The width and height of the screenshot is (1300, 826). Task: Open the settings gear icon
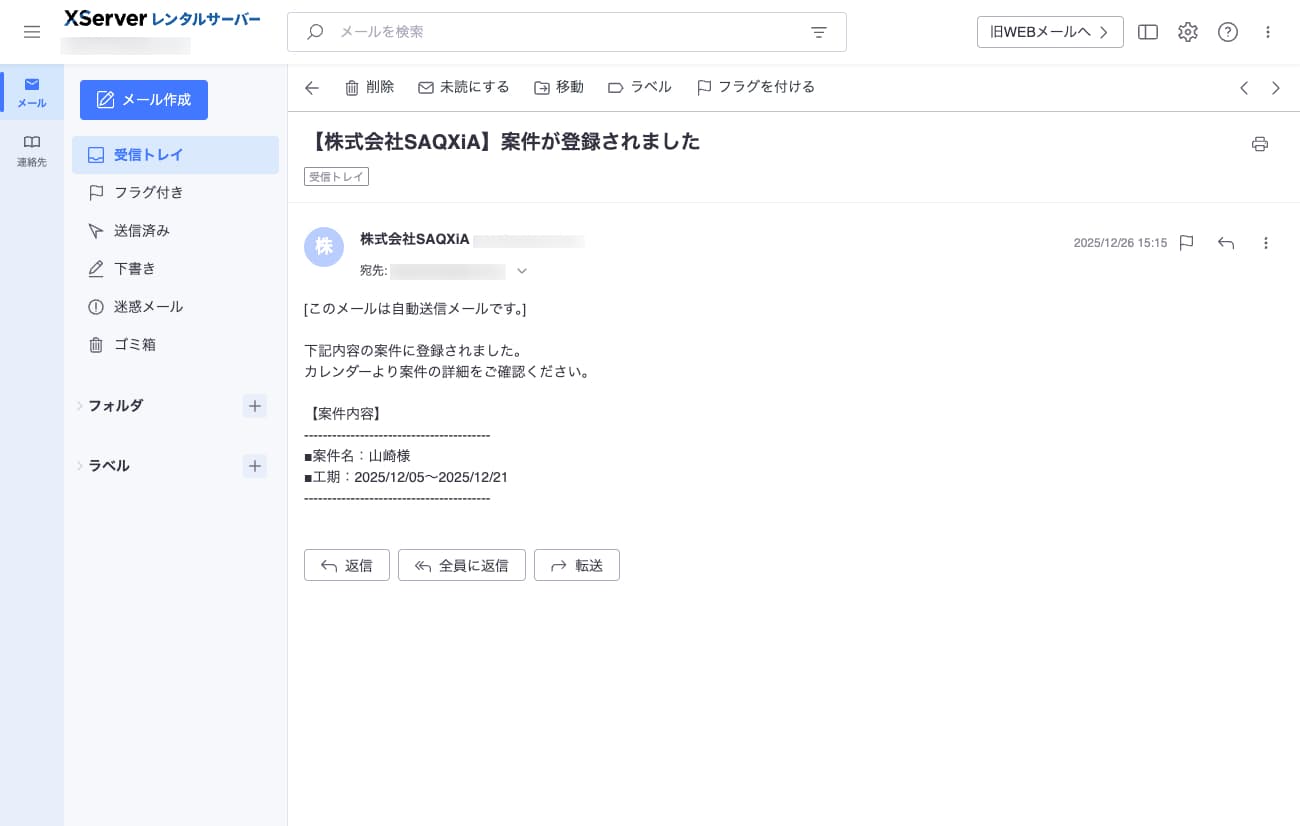(x=1187, y=32)
